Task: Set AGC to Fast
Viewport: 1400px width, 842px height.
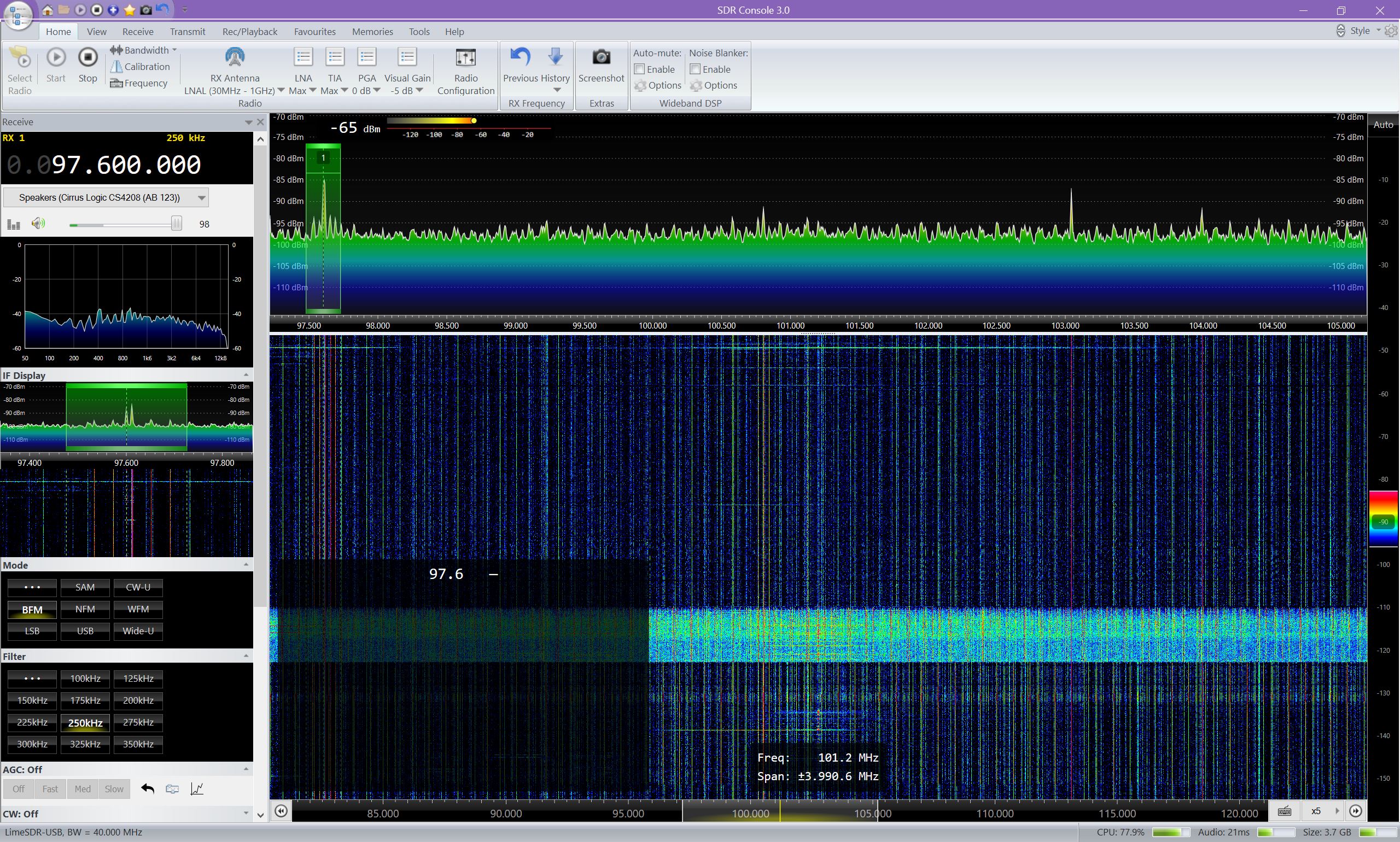Action: point(50,788)
